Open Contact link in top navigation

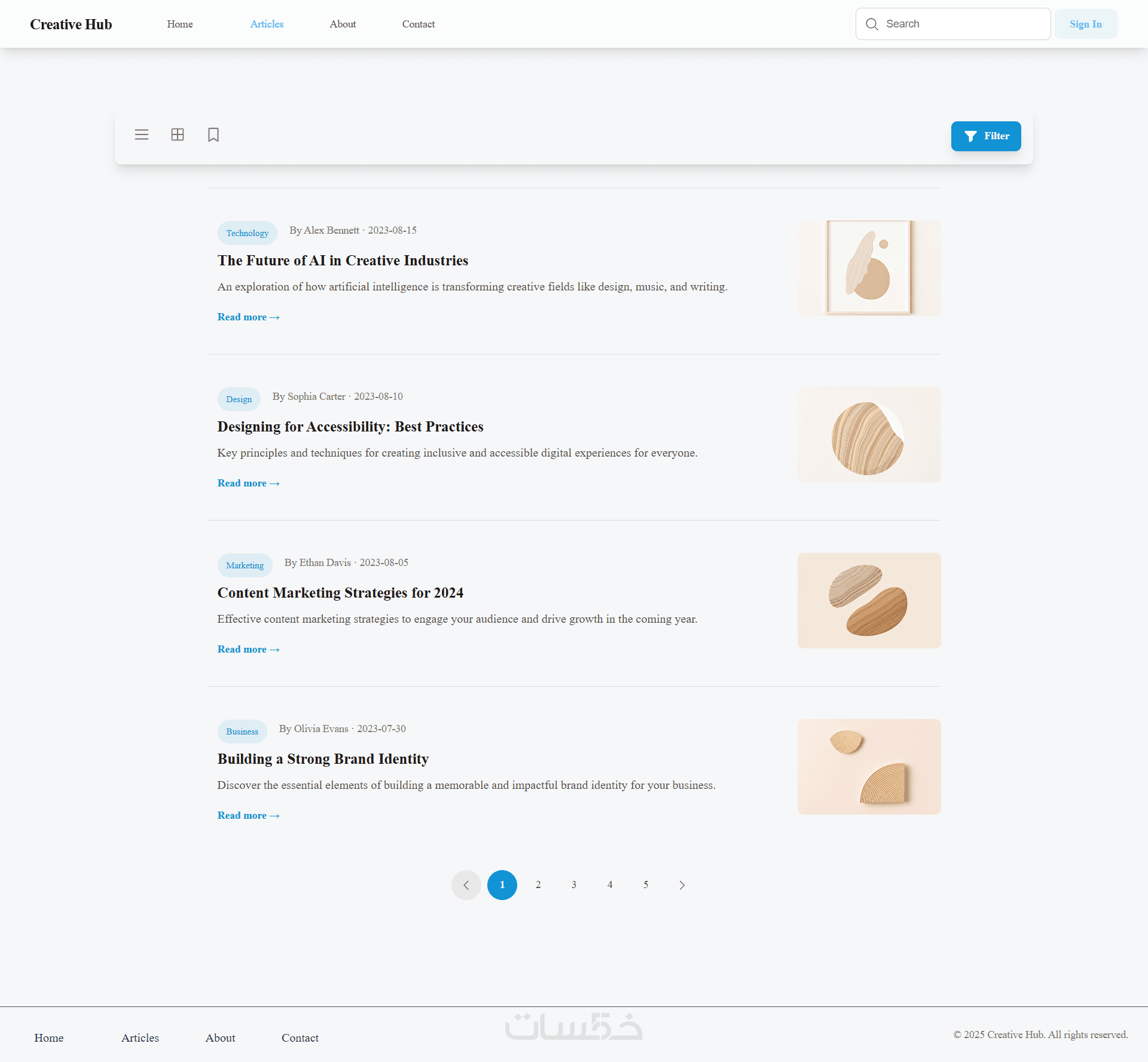click(419, 24)
